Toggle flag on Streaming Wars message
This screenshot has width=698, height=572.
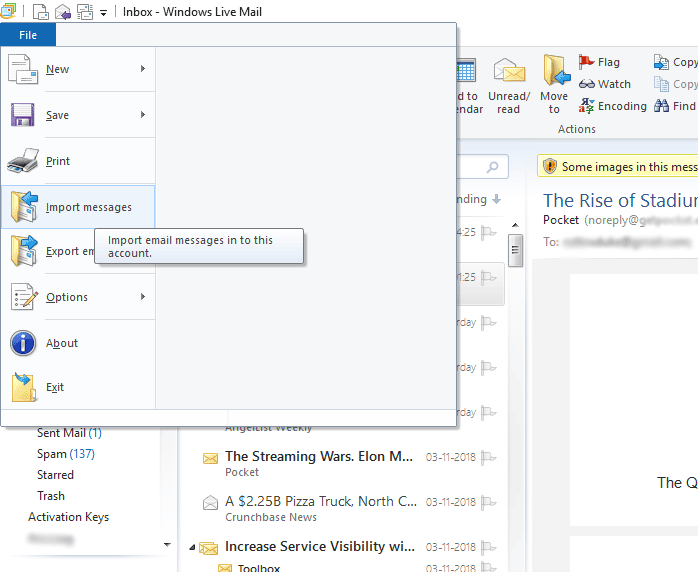coord(488,457)
